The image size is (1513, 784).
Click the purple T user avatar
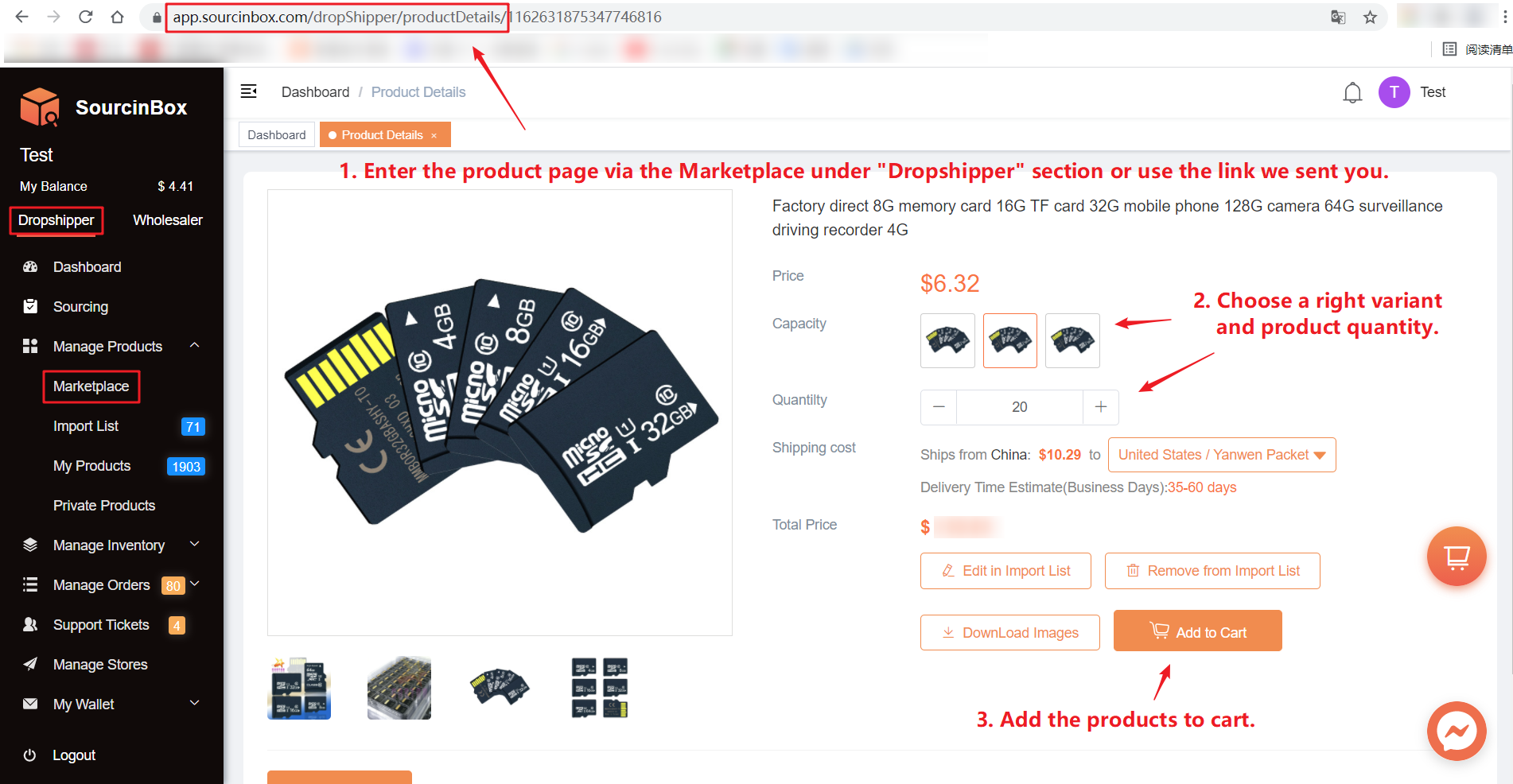pyautogui.click(x=1394, y=92)
